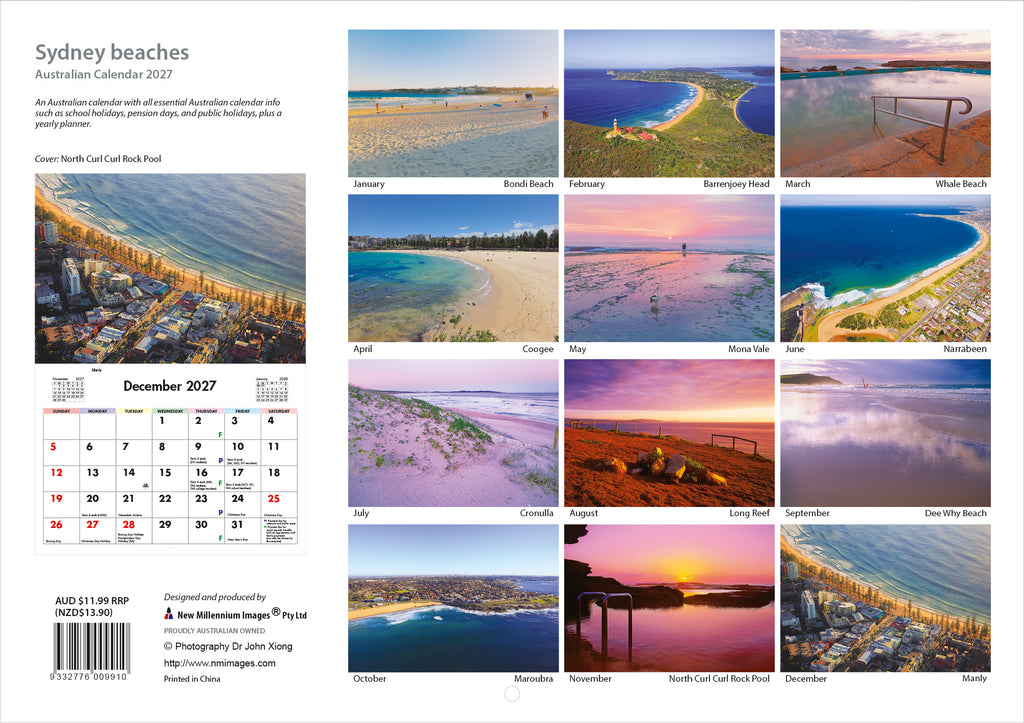Click the barcode image

(91, 647)
